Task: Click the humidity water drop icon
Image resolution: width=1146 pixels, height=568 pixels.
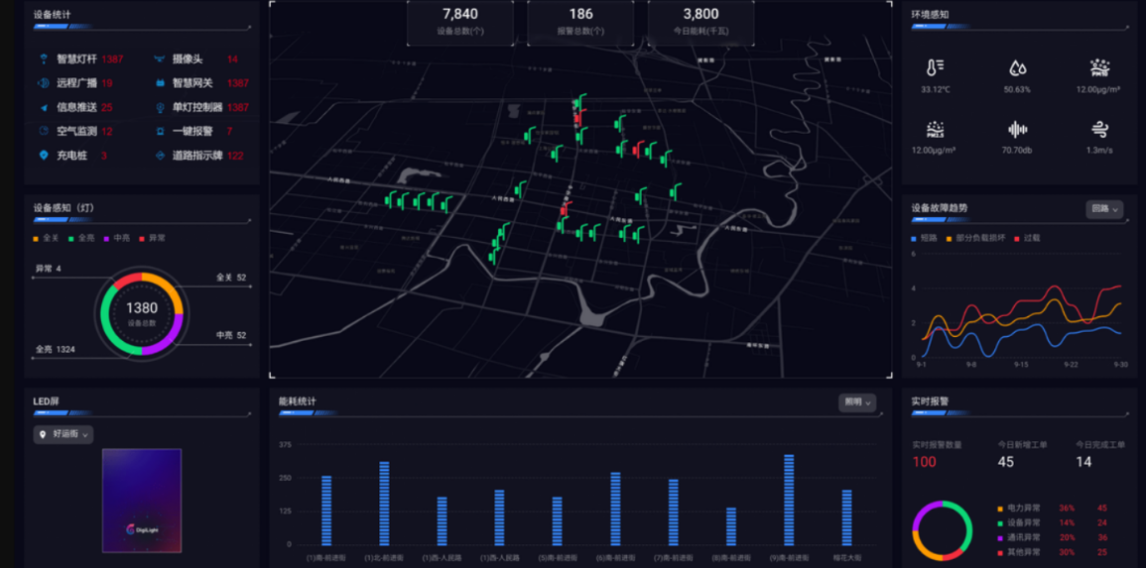Action: point(1017,68)
